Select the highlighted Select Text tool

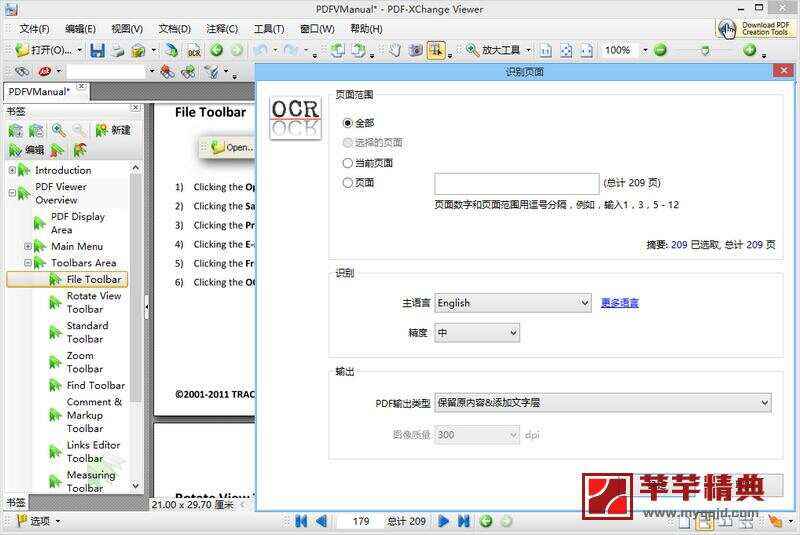click(x=436, y=50)
